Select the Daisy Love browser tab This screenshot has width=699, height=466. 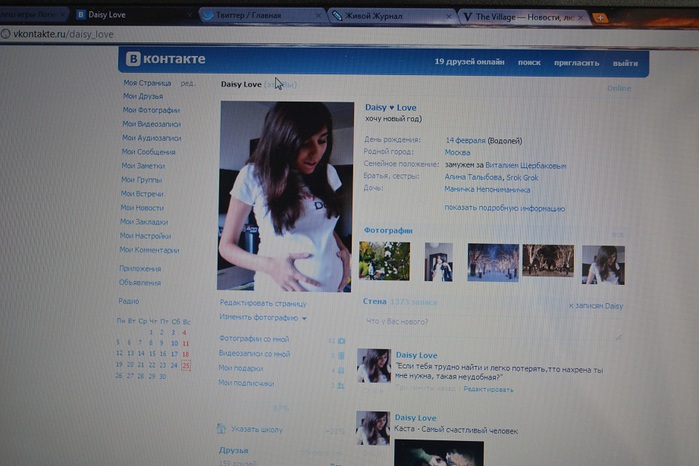[x=134, y=15]
